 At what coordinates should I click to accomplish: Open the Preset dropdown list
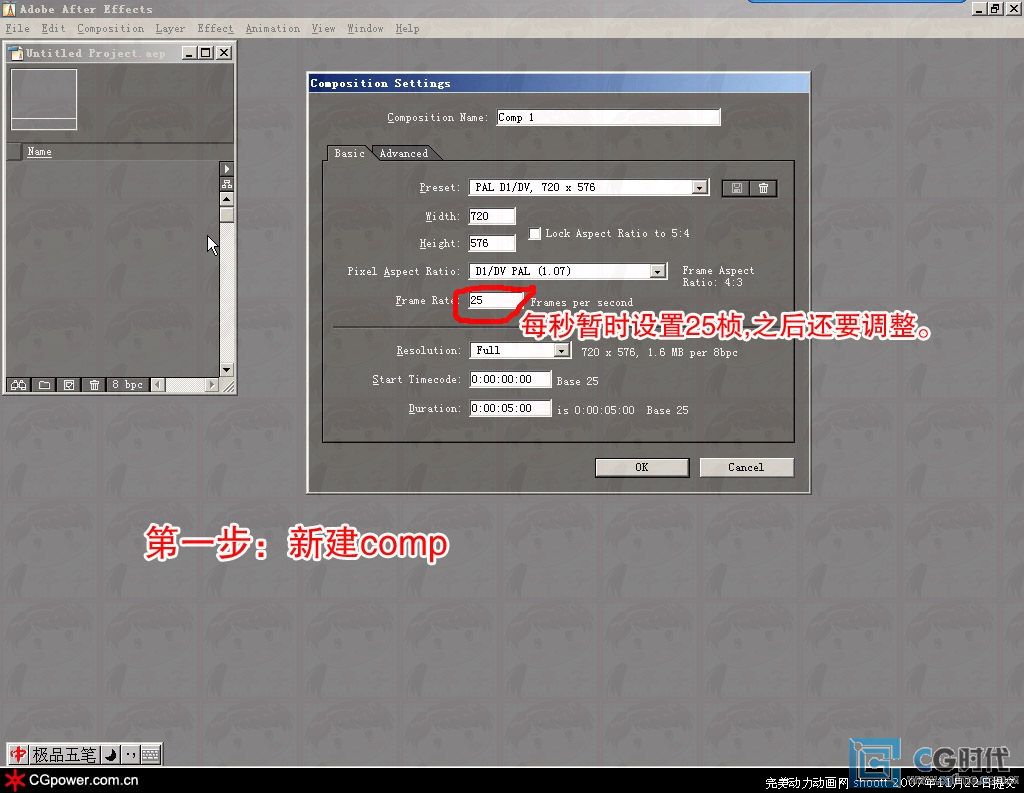tap(699, 187)
